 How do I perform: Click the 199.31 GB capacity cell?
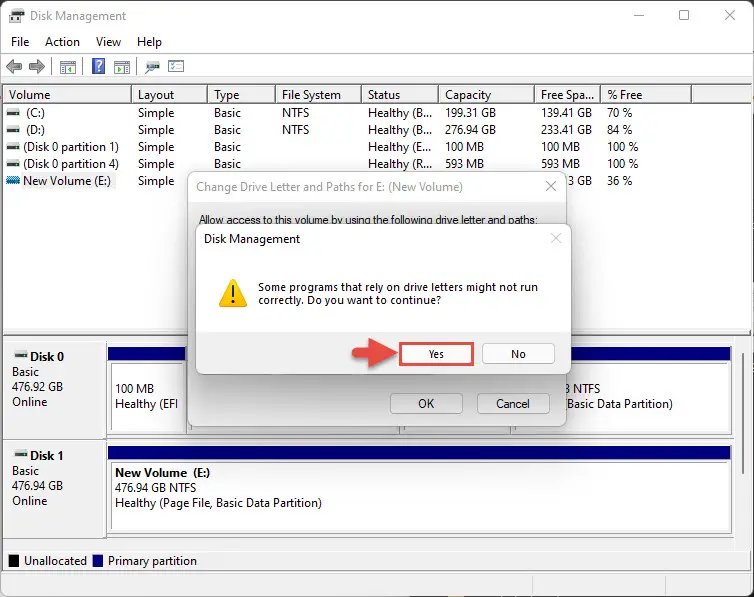click(470, 113)
